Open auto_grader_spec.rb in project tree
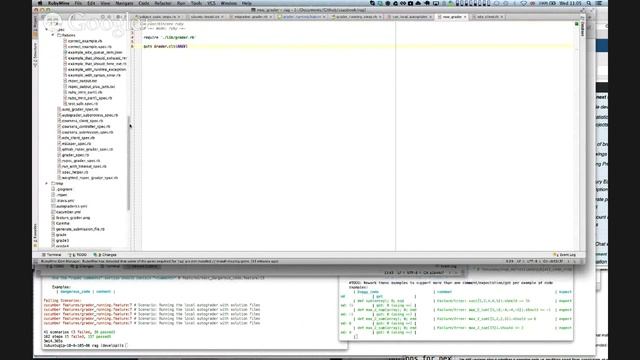 tap(78, 110)
